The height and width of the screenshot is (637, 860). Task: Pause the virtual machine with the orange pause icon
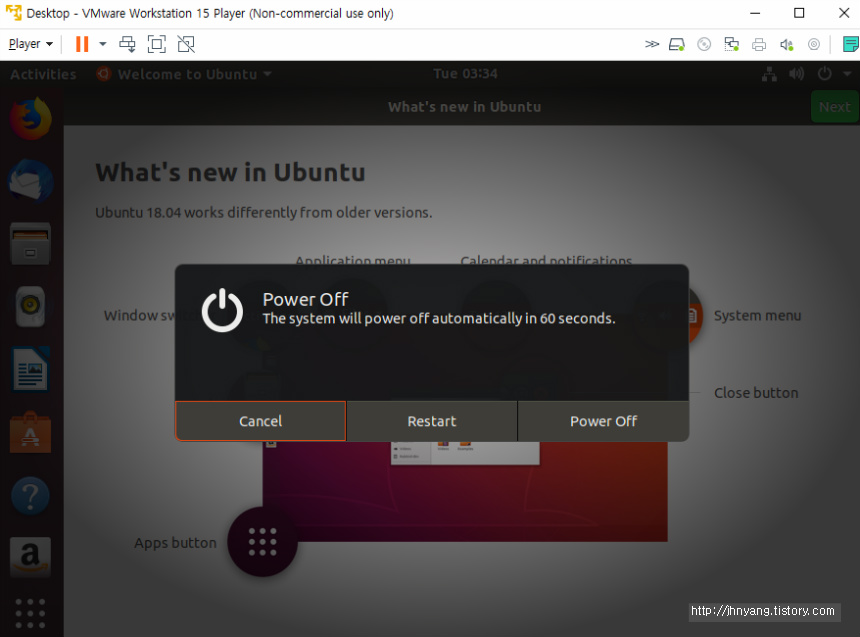point(82,44)
